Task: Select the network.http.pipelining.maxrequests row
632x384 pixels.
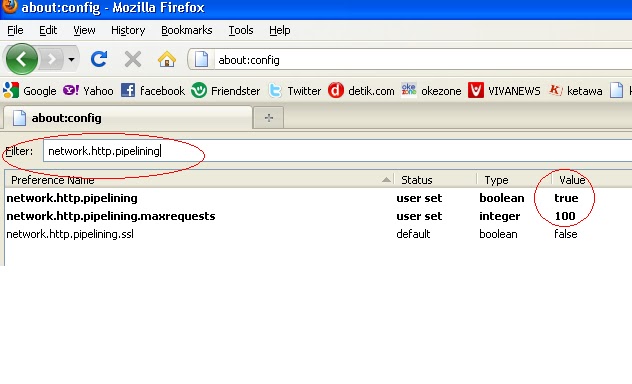Action: 318,216
